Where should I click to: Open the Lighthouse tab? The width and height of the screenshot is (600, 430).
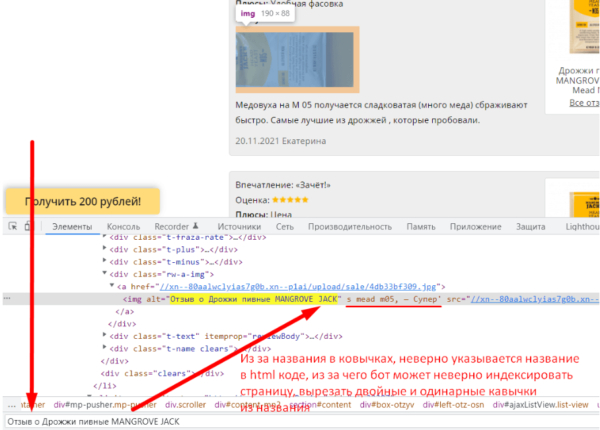coord(582,226)
